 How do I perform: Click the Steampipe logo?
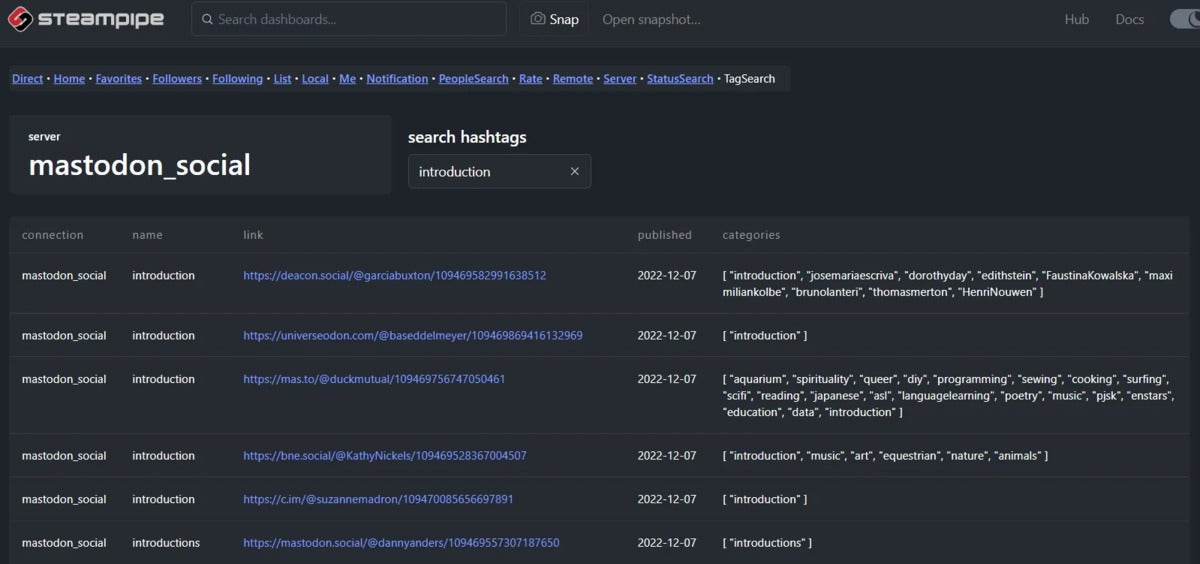click(87, 19)
